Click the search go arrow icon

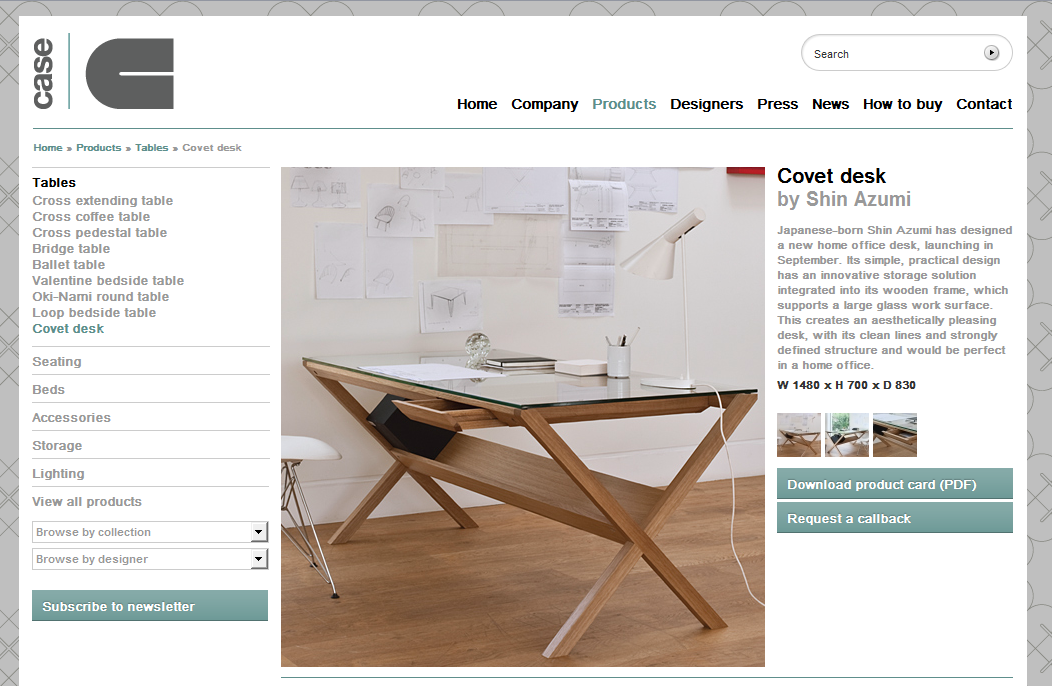[991, 52]
